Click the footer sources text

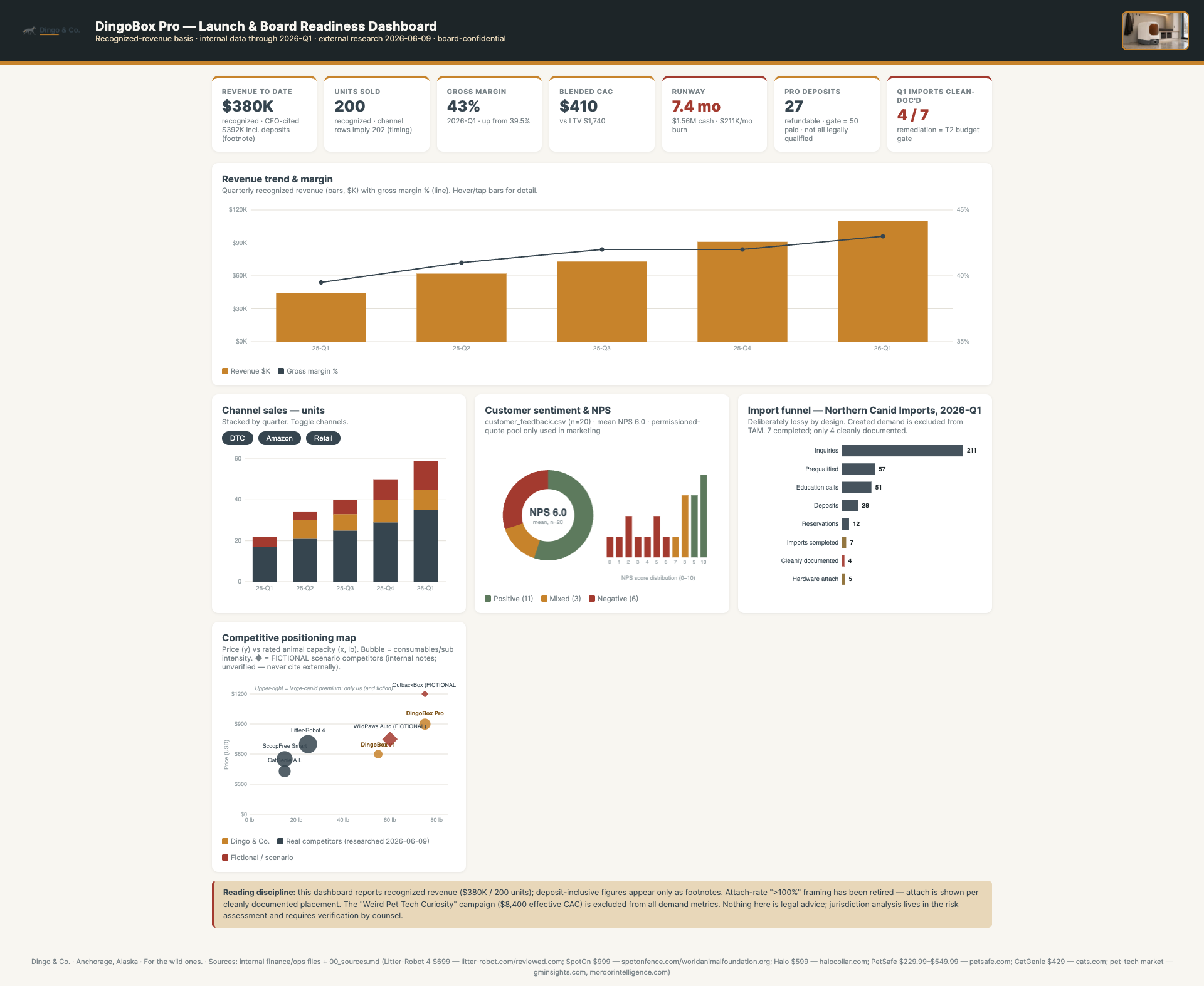click(x=602, y=967)
